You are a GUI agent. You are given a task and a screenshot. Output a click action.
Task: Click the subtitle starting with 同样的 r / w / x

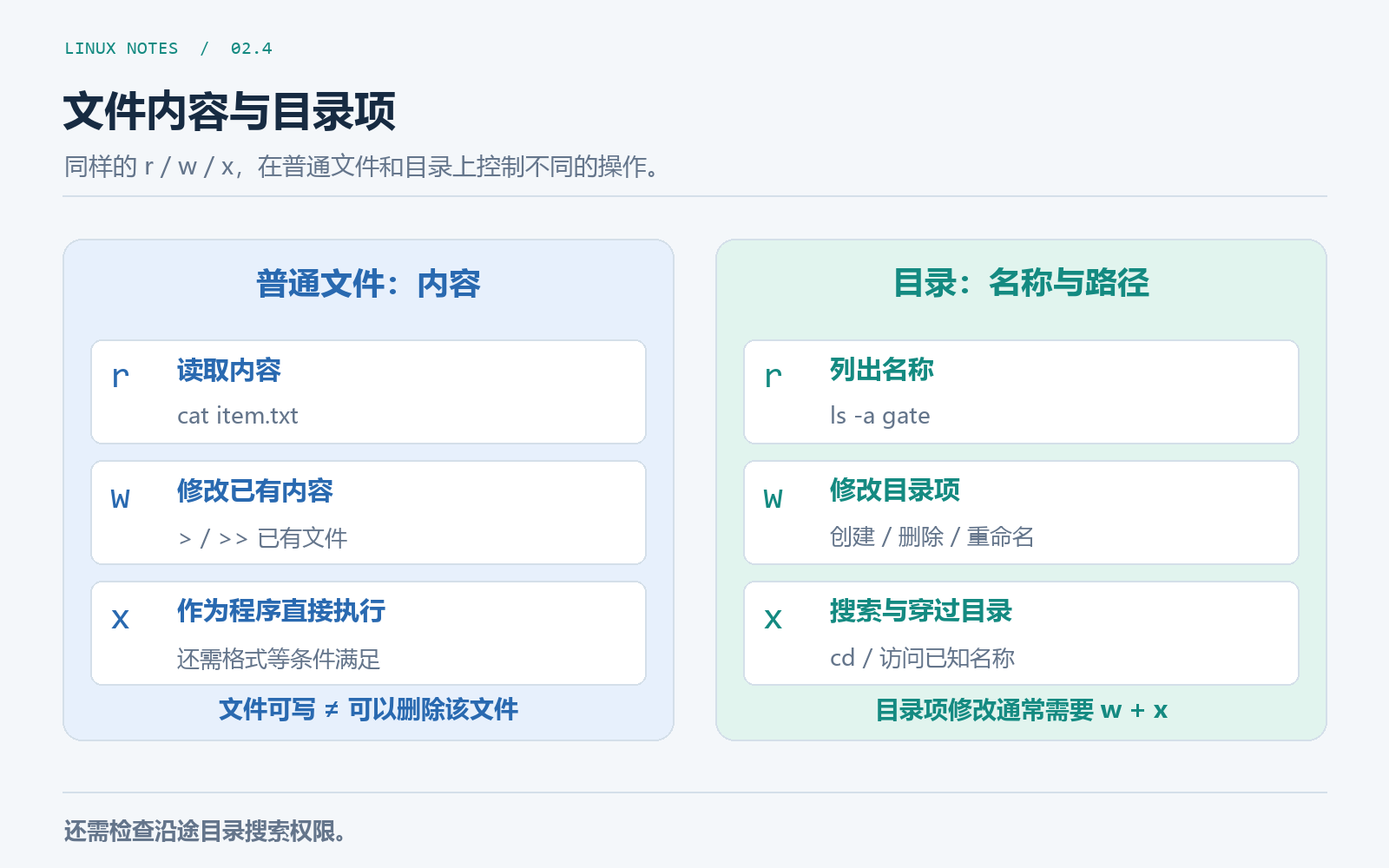pos(361,166)
